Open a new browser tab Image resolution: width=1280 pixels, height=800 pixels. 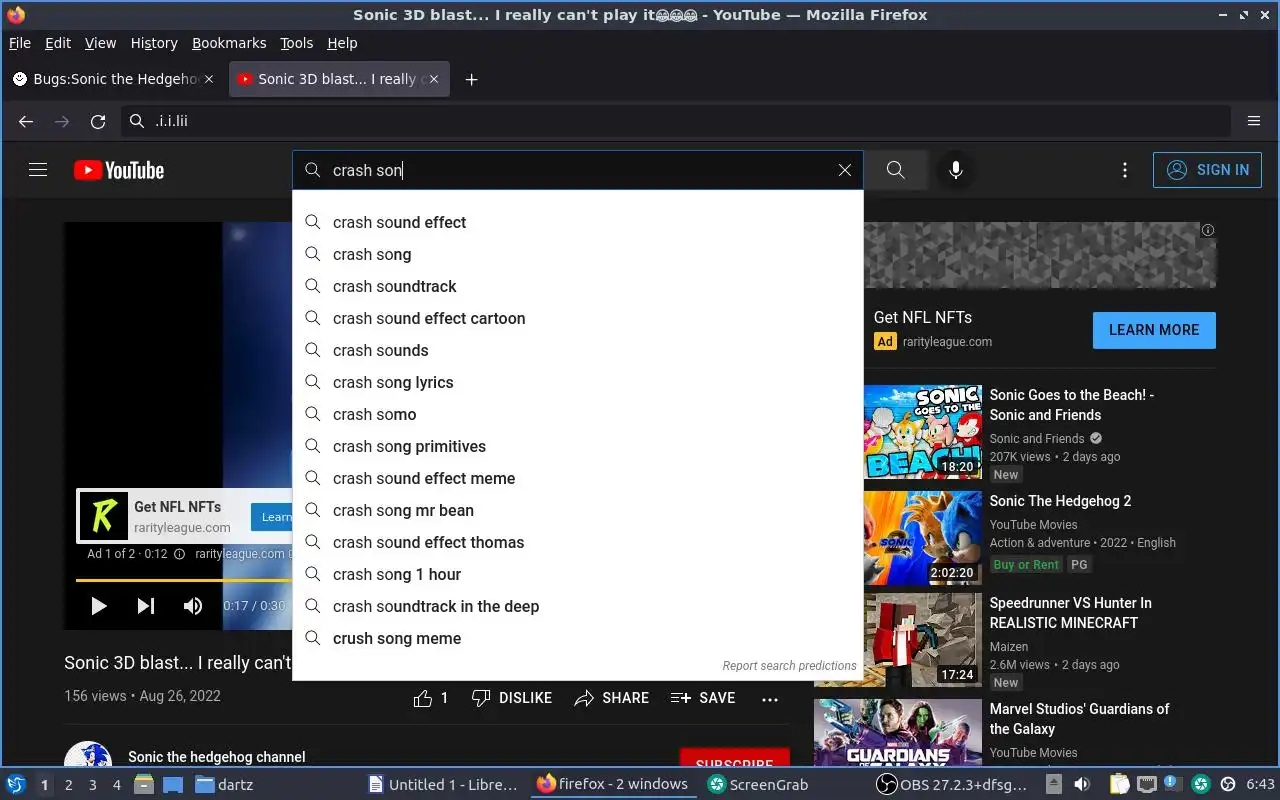(x=471, y=79)
